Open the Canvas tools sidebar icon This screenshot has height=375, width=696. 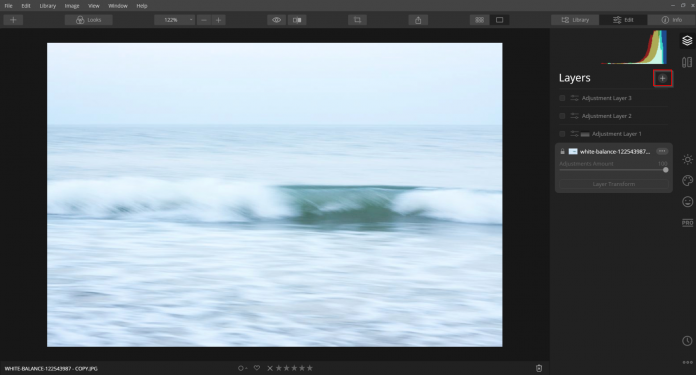click(x=687, y=62)
